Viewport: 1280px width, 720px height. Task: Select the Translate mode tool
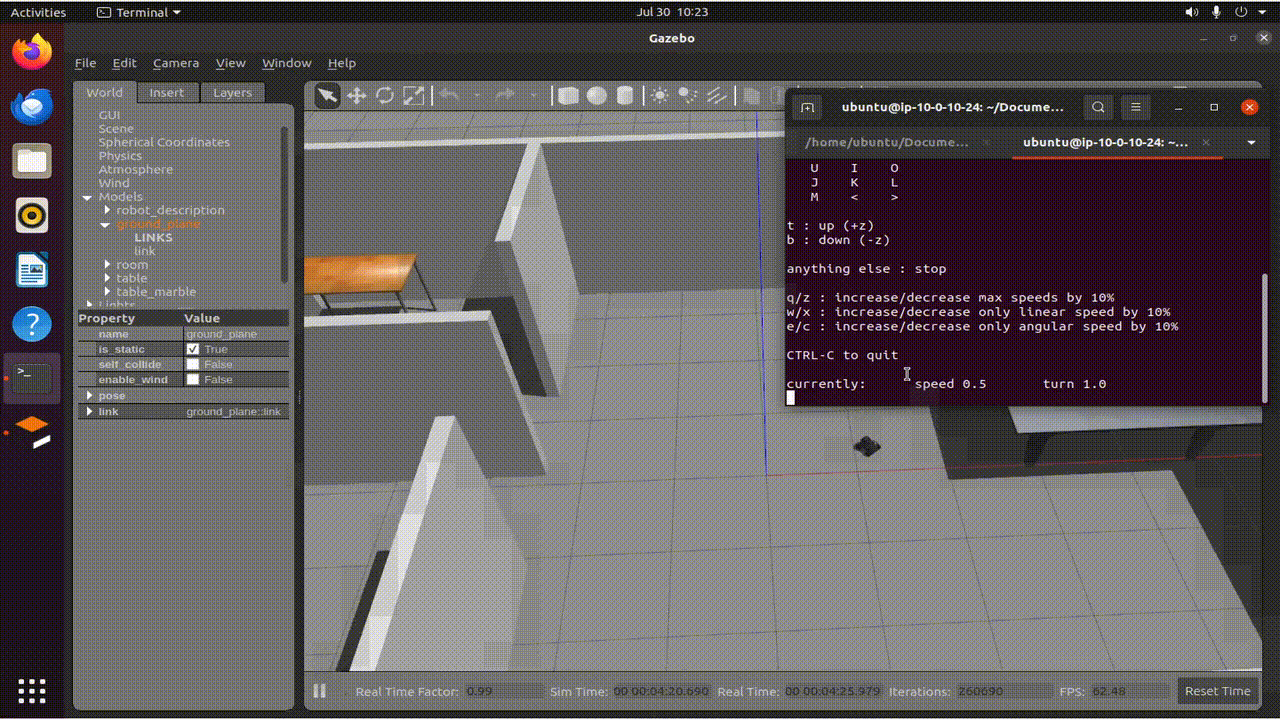coord(357,96)
